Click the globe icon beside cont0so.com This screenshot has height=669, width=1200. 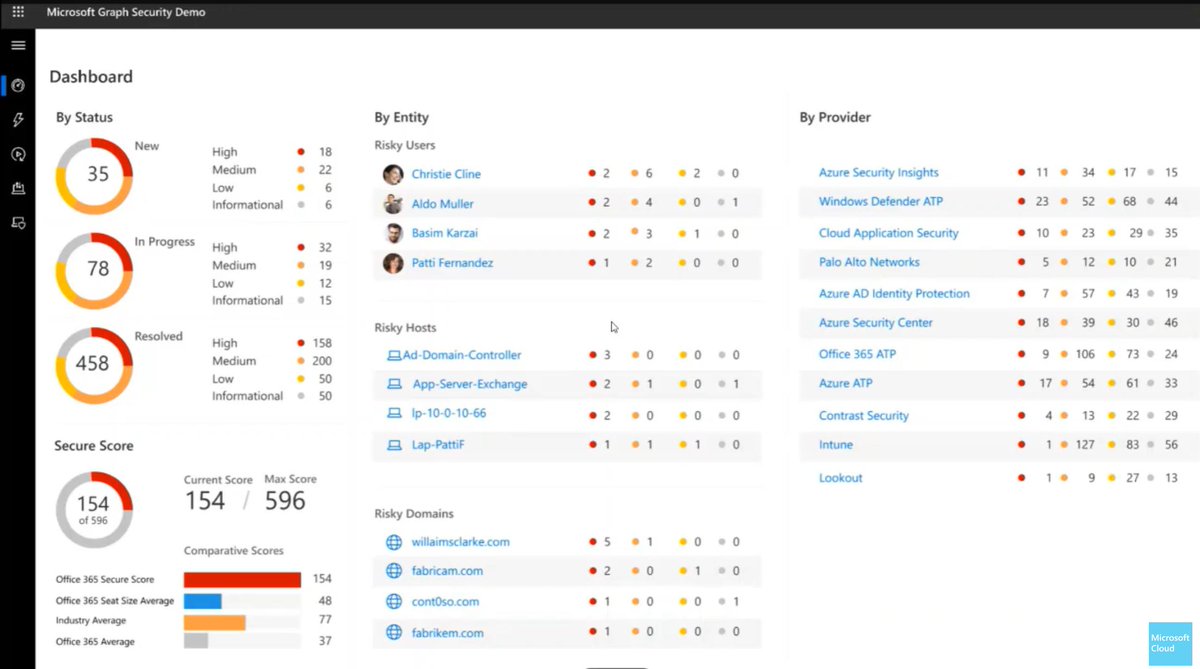[393, 602]
